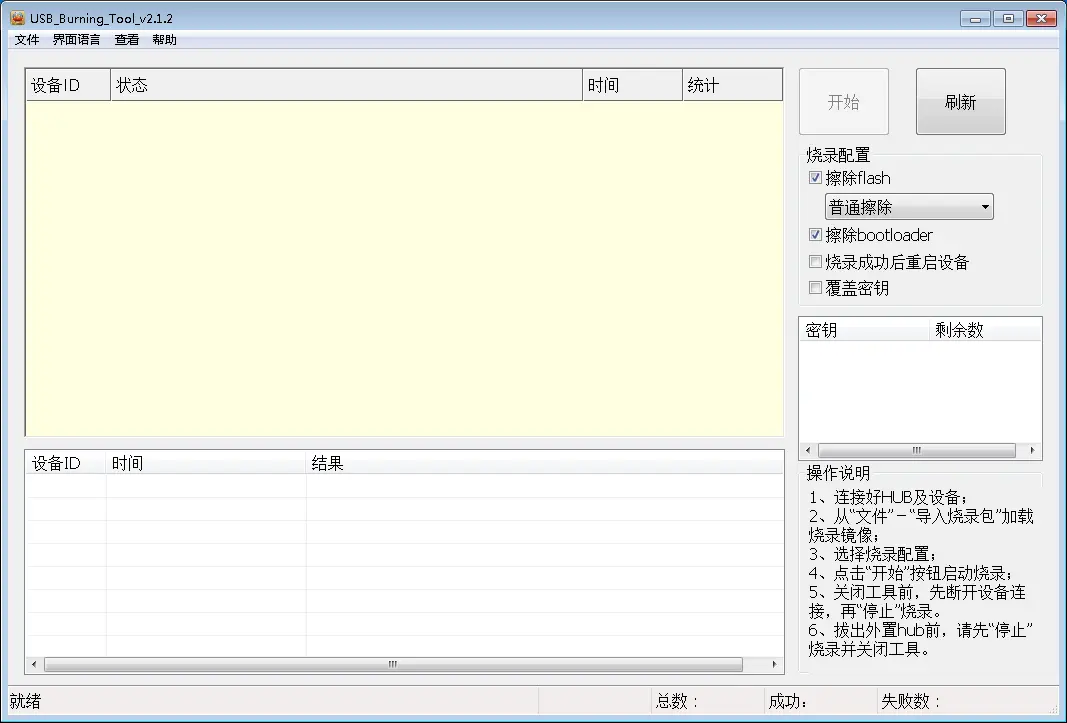Click the 状态 column header
The height and width of the screenshot is (723, 1067).
click(346, 85)
